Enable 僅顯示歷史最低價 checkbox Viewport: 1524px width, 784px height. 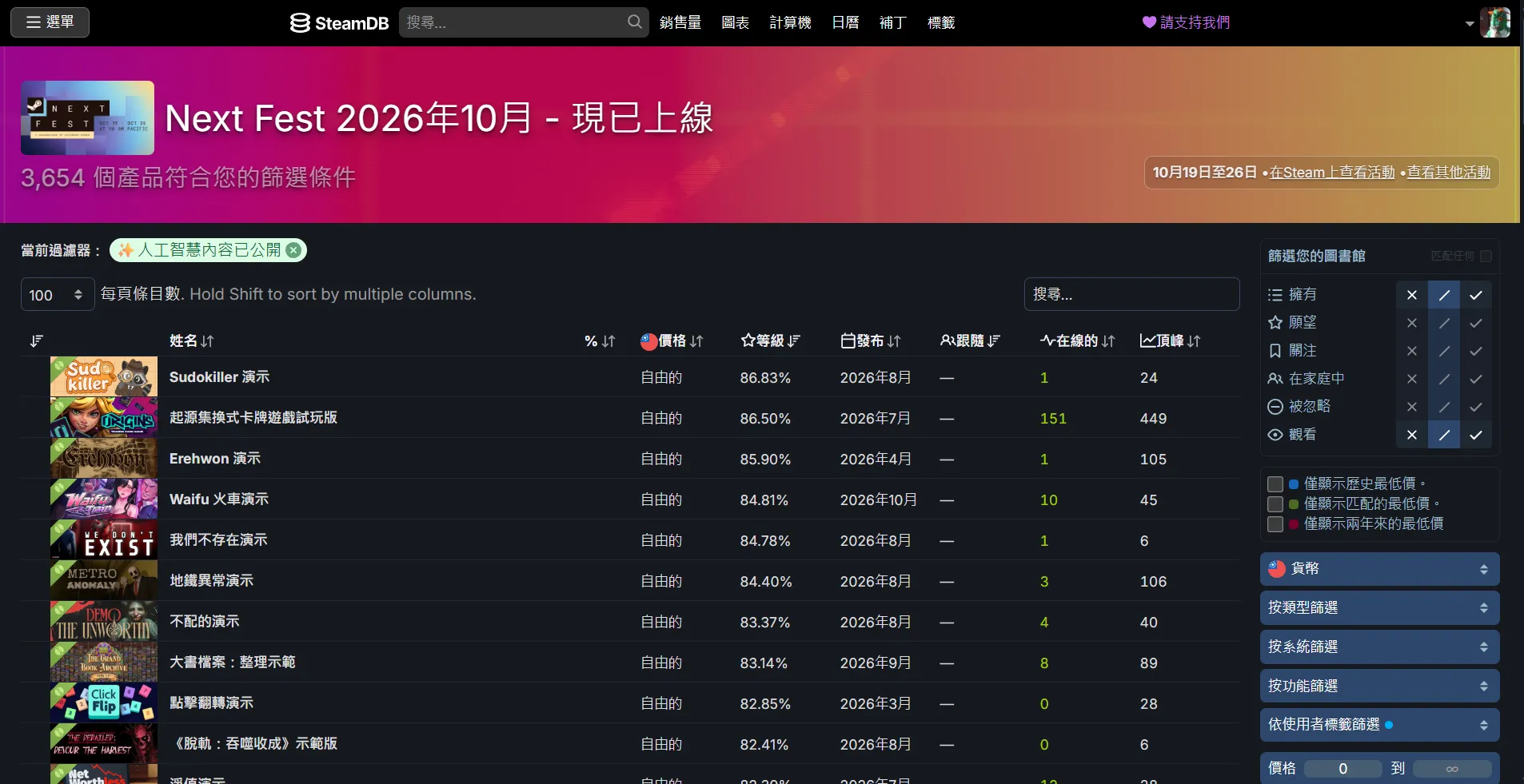point(1275,484)
